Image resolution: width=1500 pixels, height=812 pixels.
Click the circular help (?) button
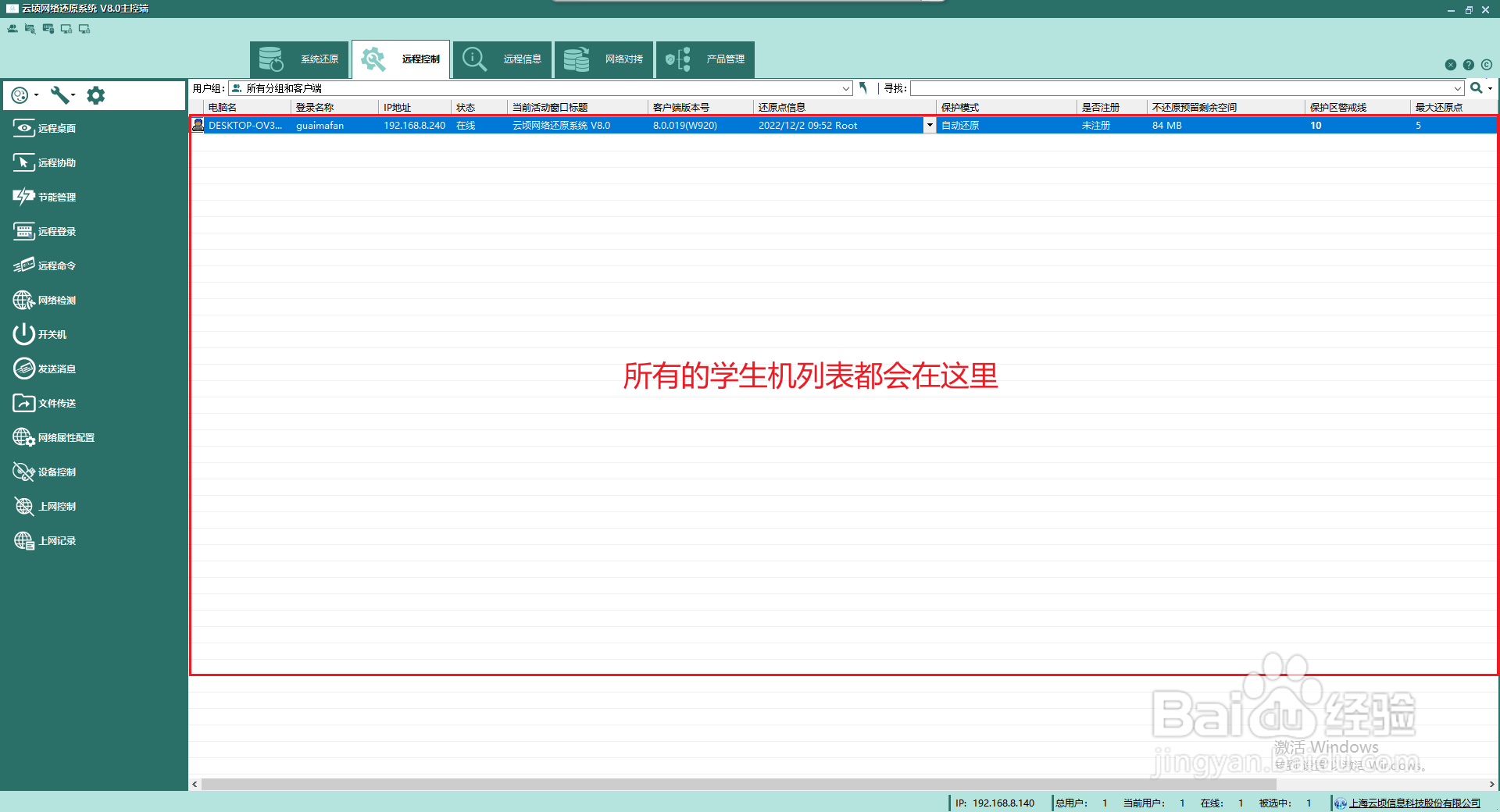(1470, 65)
